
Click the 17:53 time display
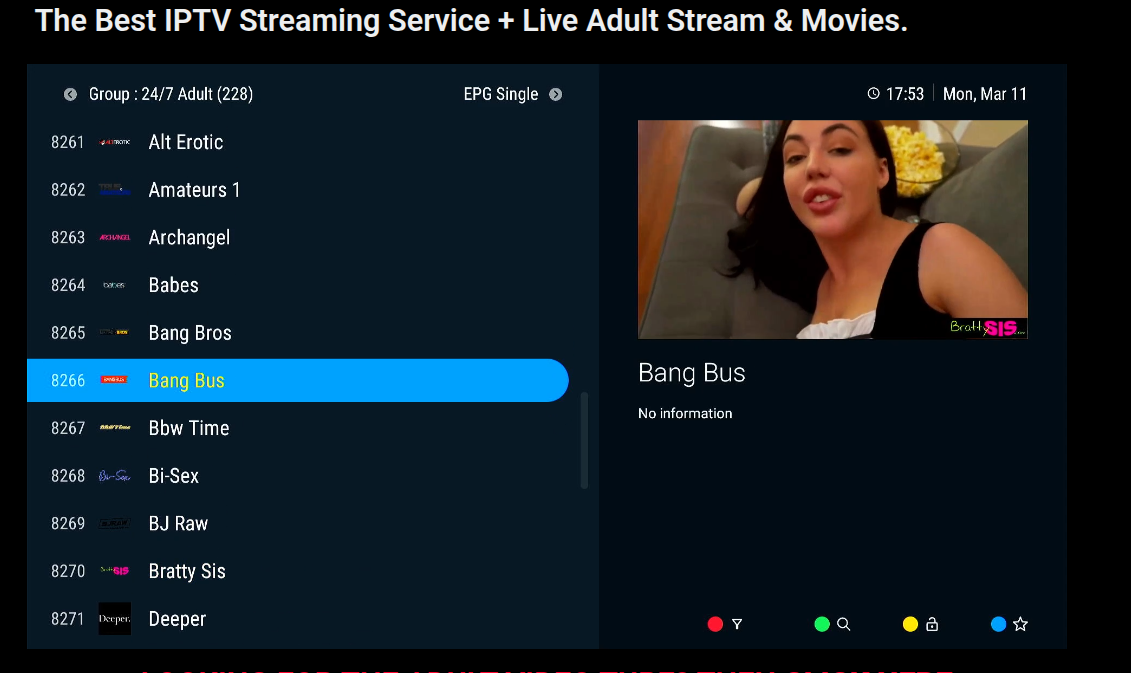coord(905,94)
